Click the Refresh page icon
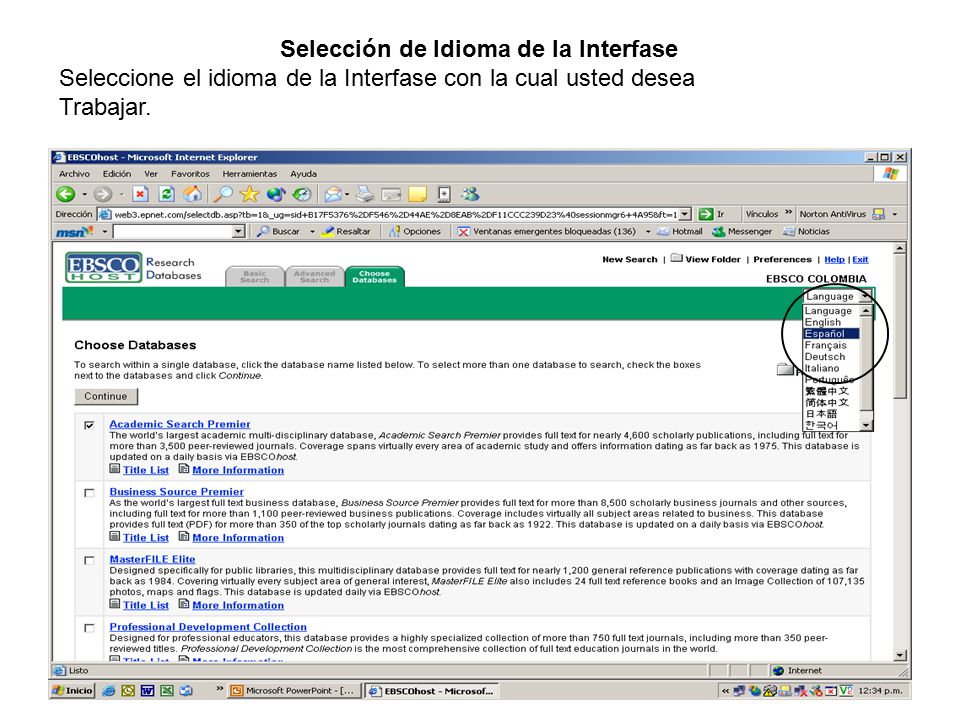960x720 pixels. [167, 195]
